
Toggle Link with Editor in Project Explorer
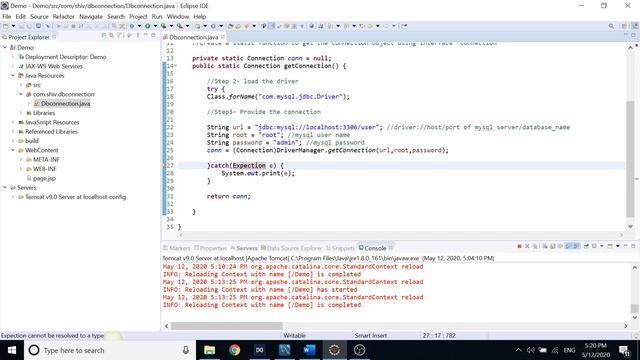[x=111, y=36]
